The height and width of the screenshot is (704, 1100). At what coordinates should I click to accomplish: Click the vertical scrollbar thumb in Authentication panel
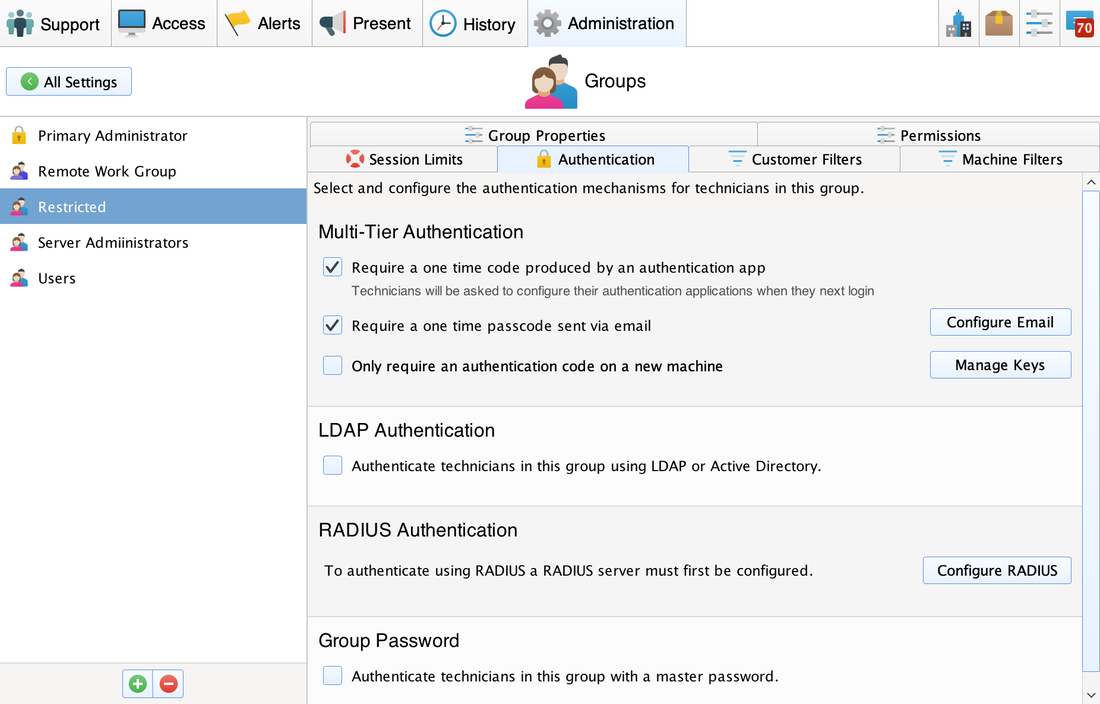(x=1091, y=431)
